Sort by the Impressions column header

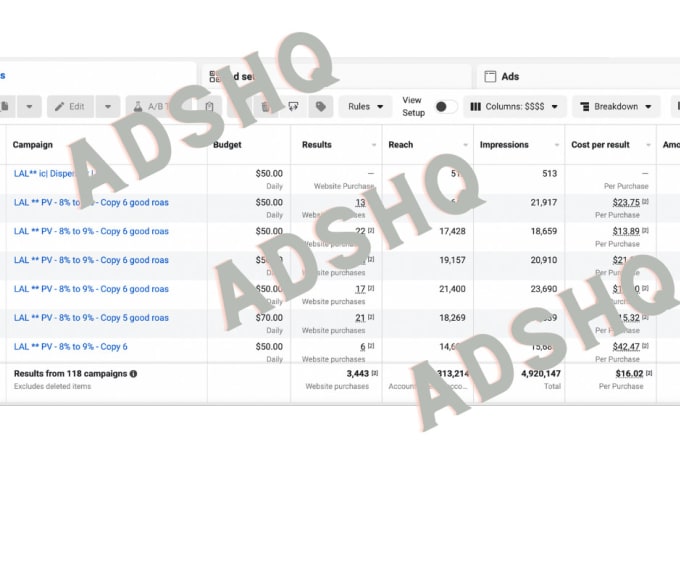point(504,145)
